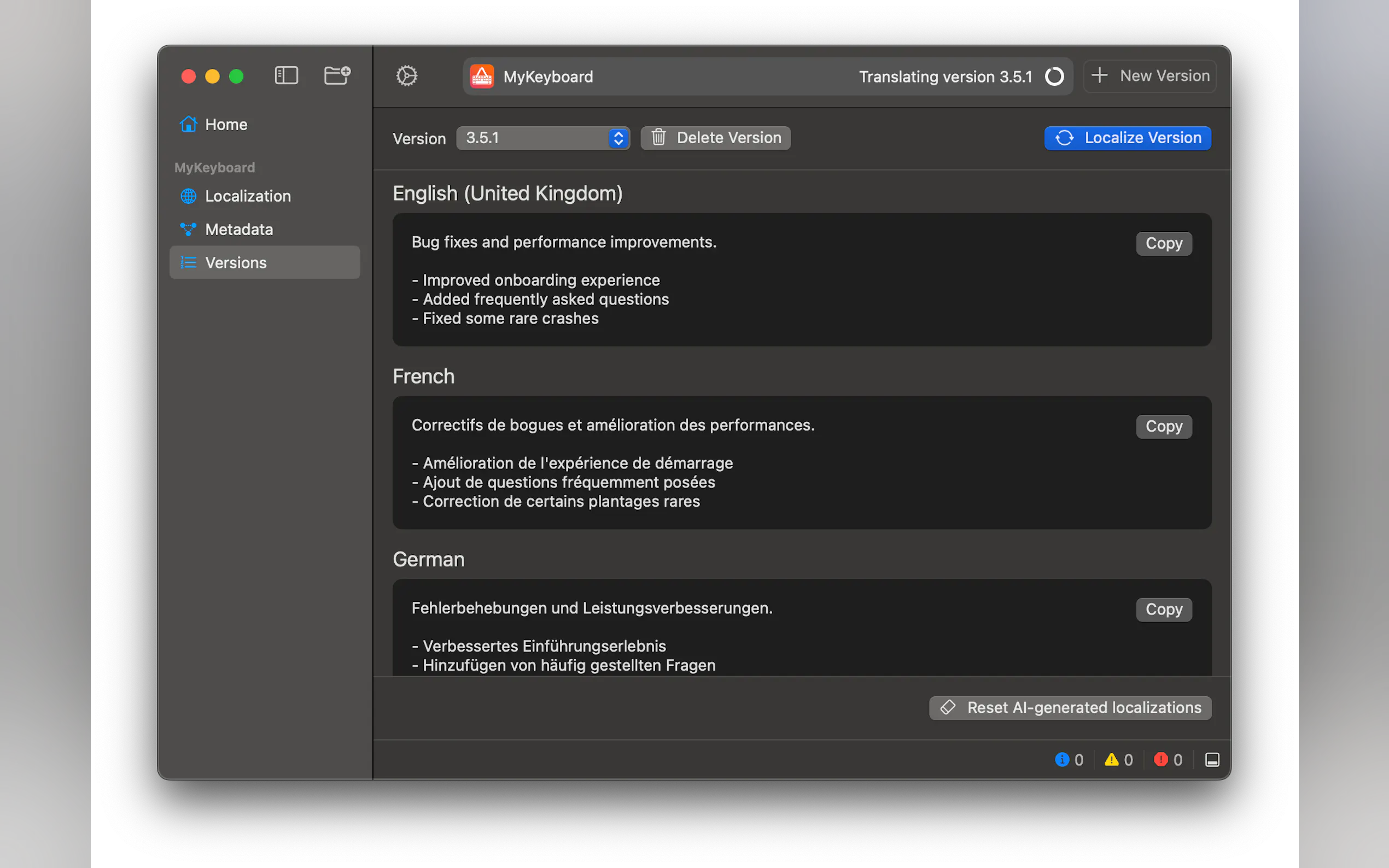Open the settings gear icon
Screen dimensions: 1389x868
click(406, 76)
